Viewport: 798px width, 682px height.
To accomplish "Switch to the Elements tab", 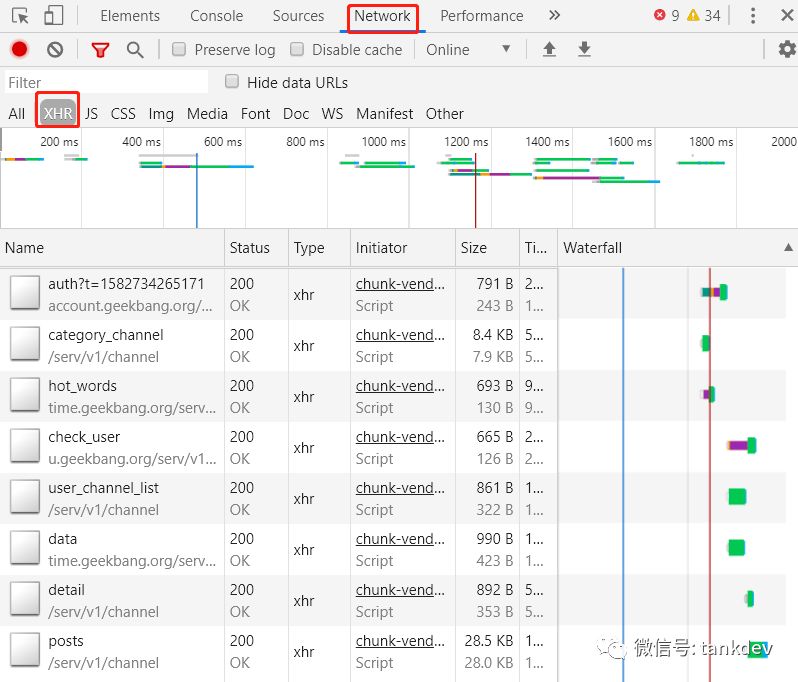I will (x=130, y=16).
